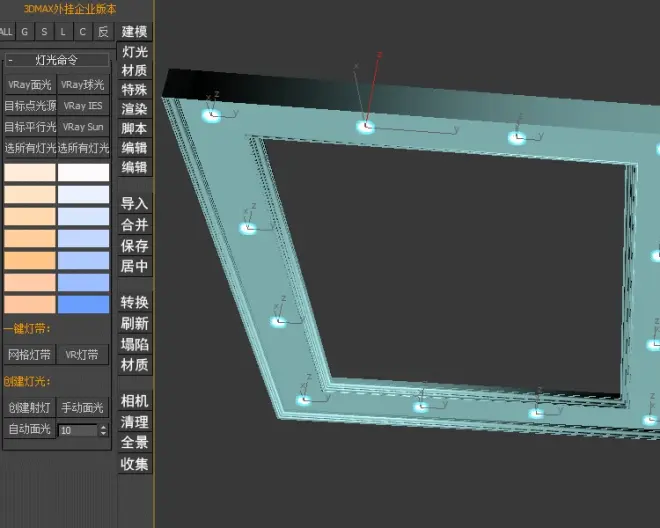Click the spinner arrows beside value 10
Image resolution: width=660 pixels, height=528 pixels.
[103, 430]
